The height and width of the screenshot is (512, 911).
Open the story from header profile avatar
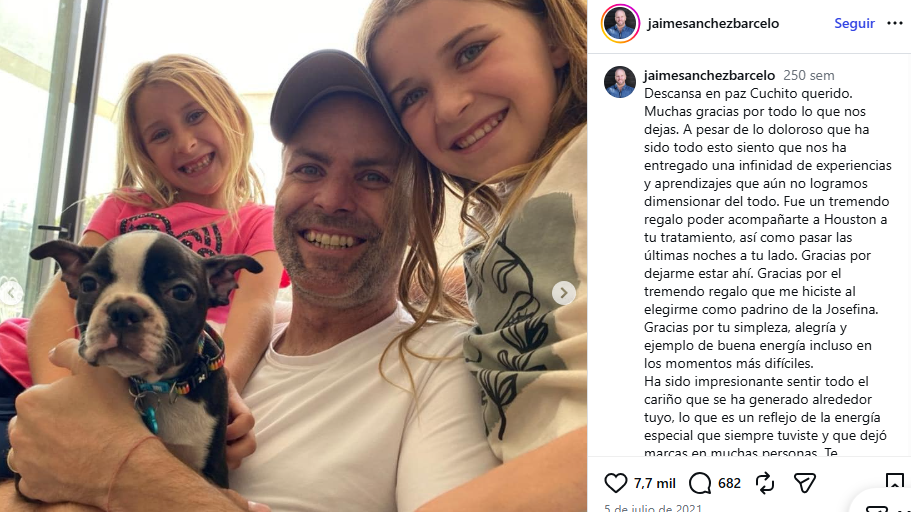pos(620,23)
